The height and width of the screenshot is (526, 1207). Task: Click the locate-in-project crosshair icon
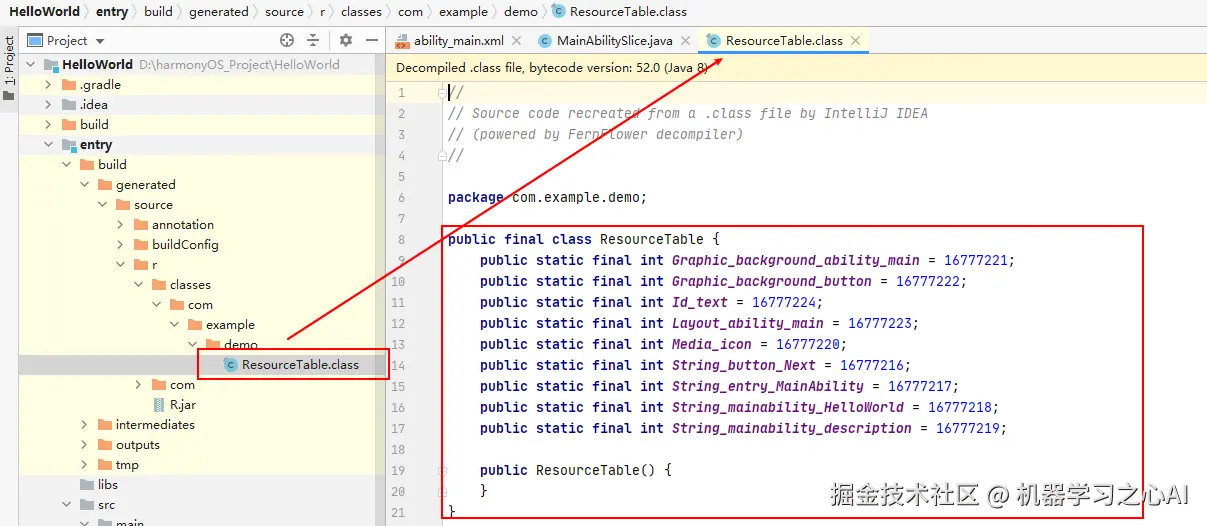coord(287,40)
